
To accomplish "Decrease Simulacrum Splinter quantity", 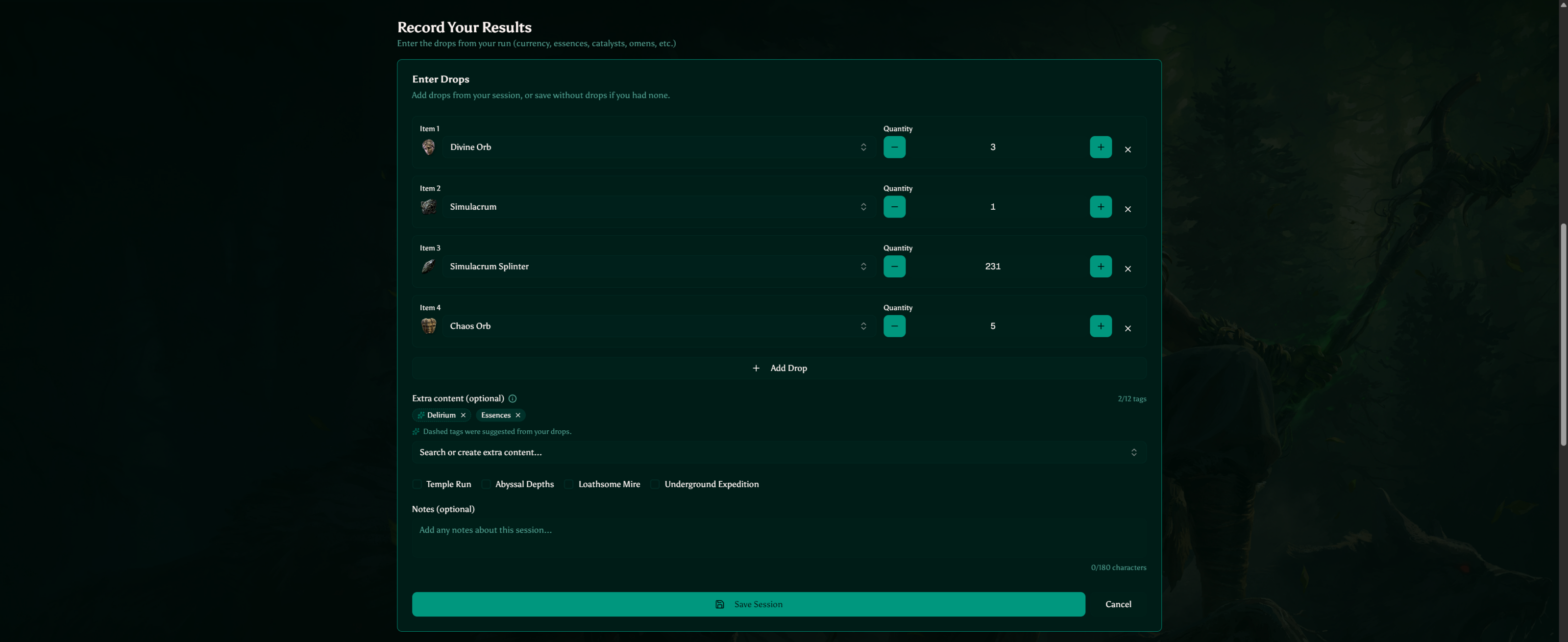I will tap(894, 267).
